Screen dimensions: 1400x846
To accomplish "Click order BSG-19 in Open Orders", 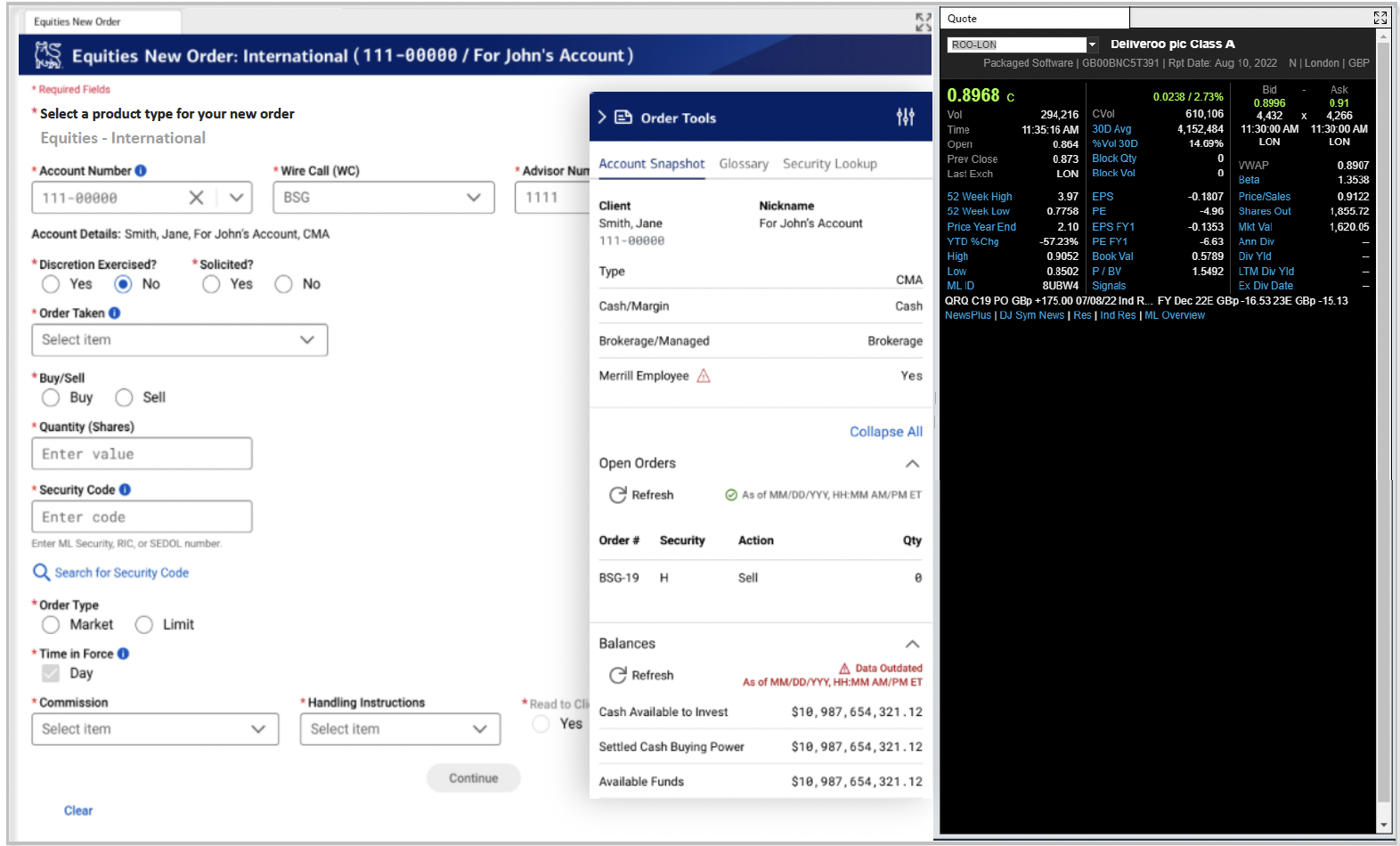I will tap(618, 578).
